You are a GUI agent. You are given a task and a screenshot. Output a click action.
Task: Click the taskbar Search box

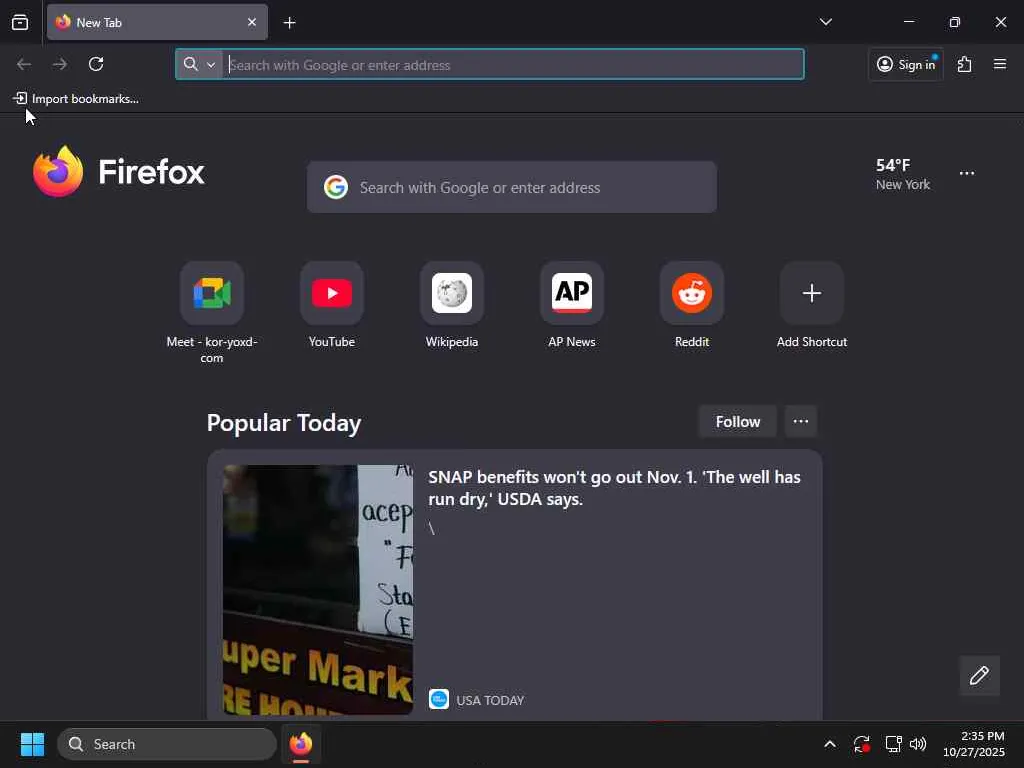click(167, 744)
